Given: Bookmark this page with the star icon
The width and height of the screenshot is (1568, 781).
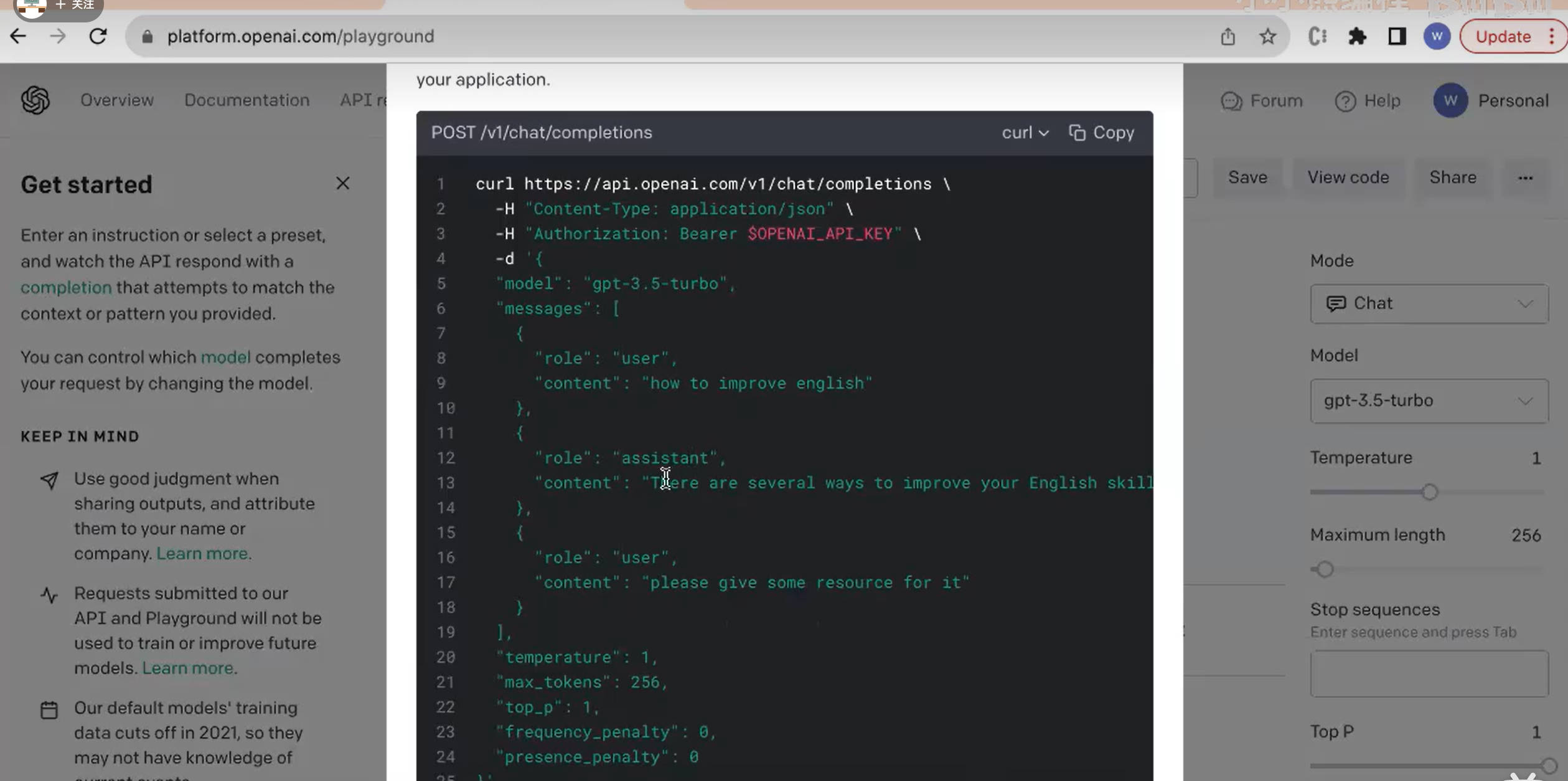Looking at the screenshot, I should [1267, 36].
